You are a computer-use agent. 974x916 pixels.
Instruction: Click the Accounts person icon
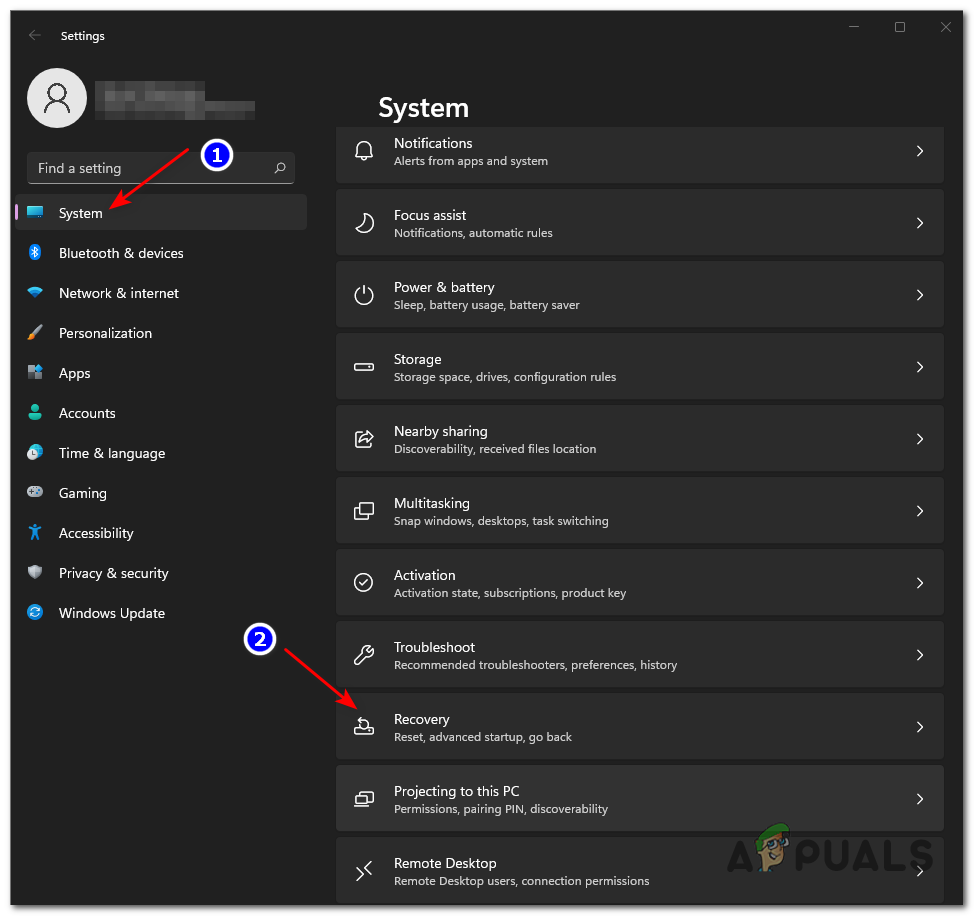pos(35,412)
